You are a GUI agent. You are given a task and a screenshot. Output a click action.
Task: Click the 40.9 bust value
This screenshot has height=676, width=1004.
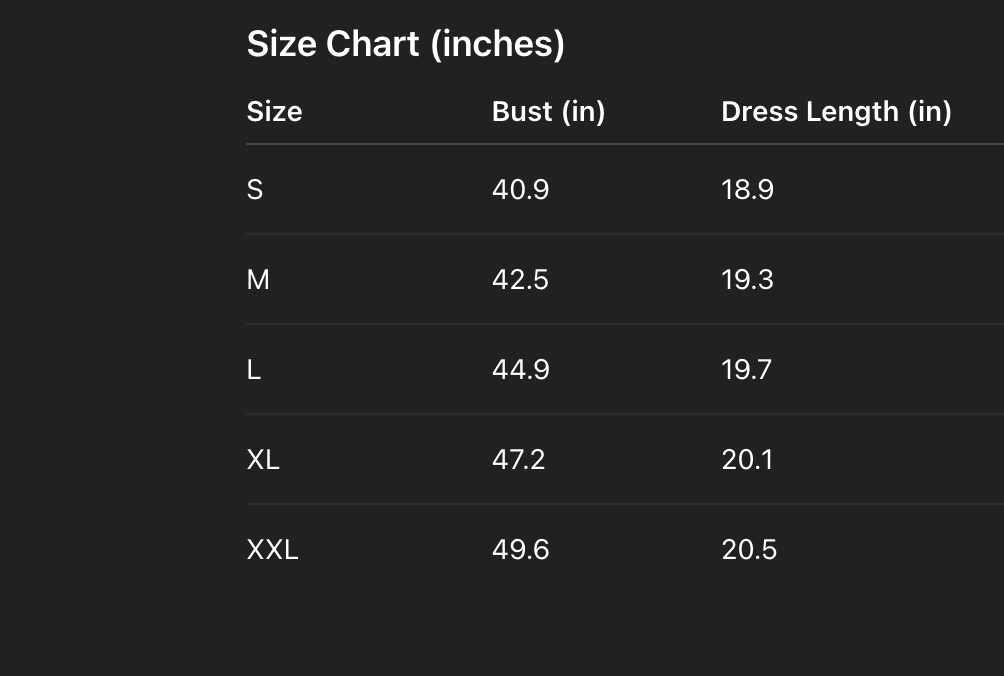tap(520, 189)
